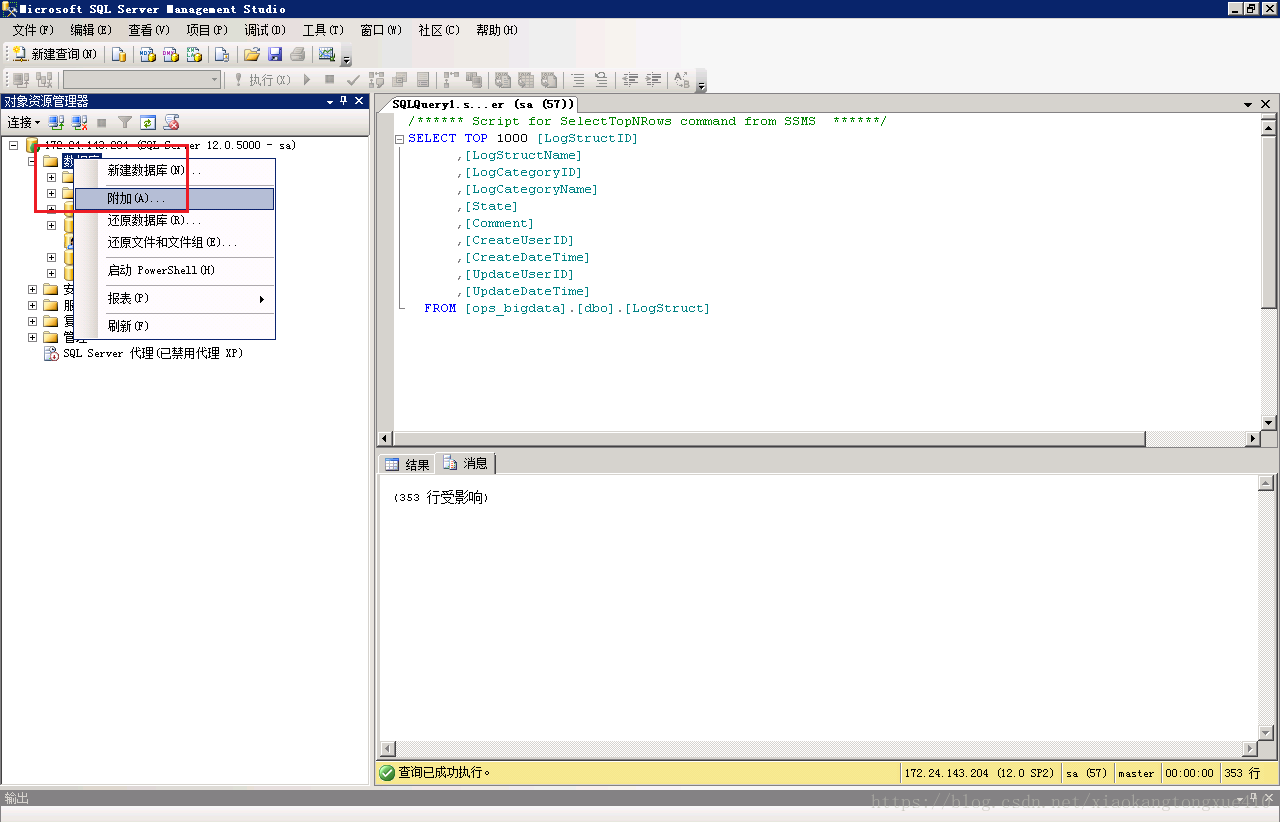Image resolution: width=1282 pixels, height=822 pixels.
Task: Open Activity Monitor from the toolbar
Action: coord(326,54)
